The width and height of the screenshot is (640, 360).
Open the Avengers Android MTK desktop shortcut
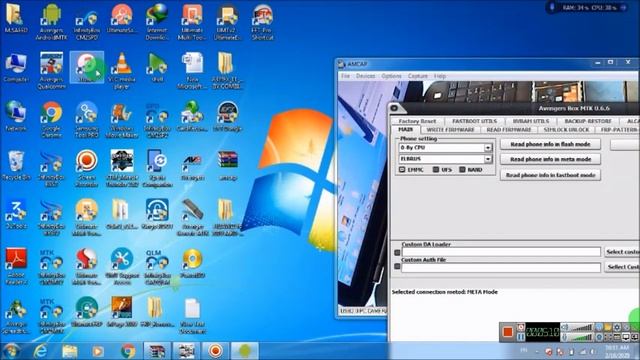51,22
